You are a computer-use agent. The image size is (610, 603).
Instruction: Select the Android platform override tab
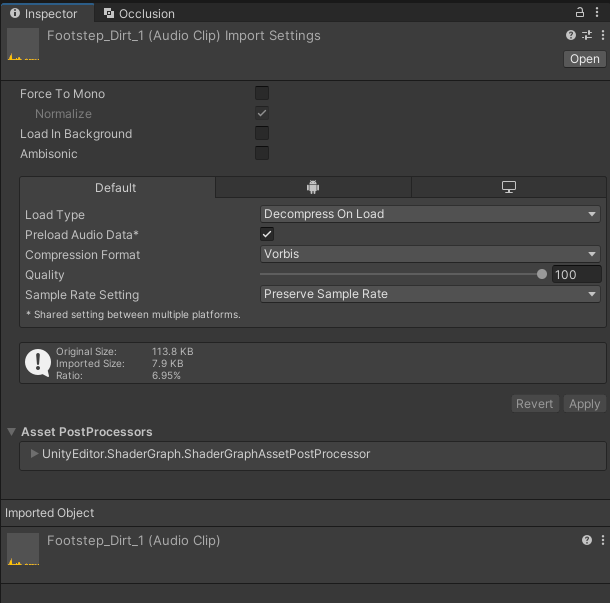click(x=313, y=187)
